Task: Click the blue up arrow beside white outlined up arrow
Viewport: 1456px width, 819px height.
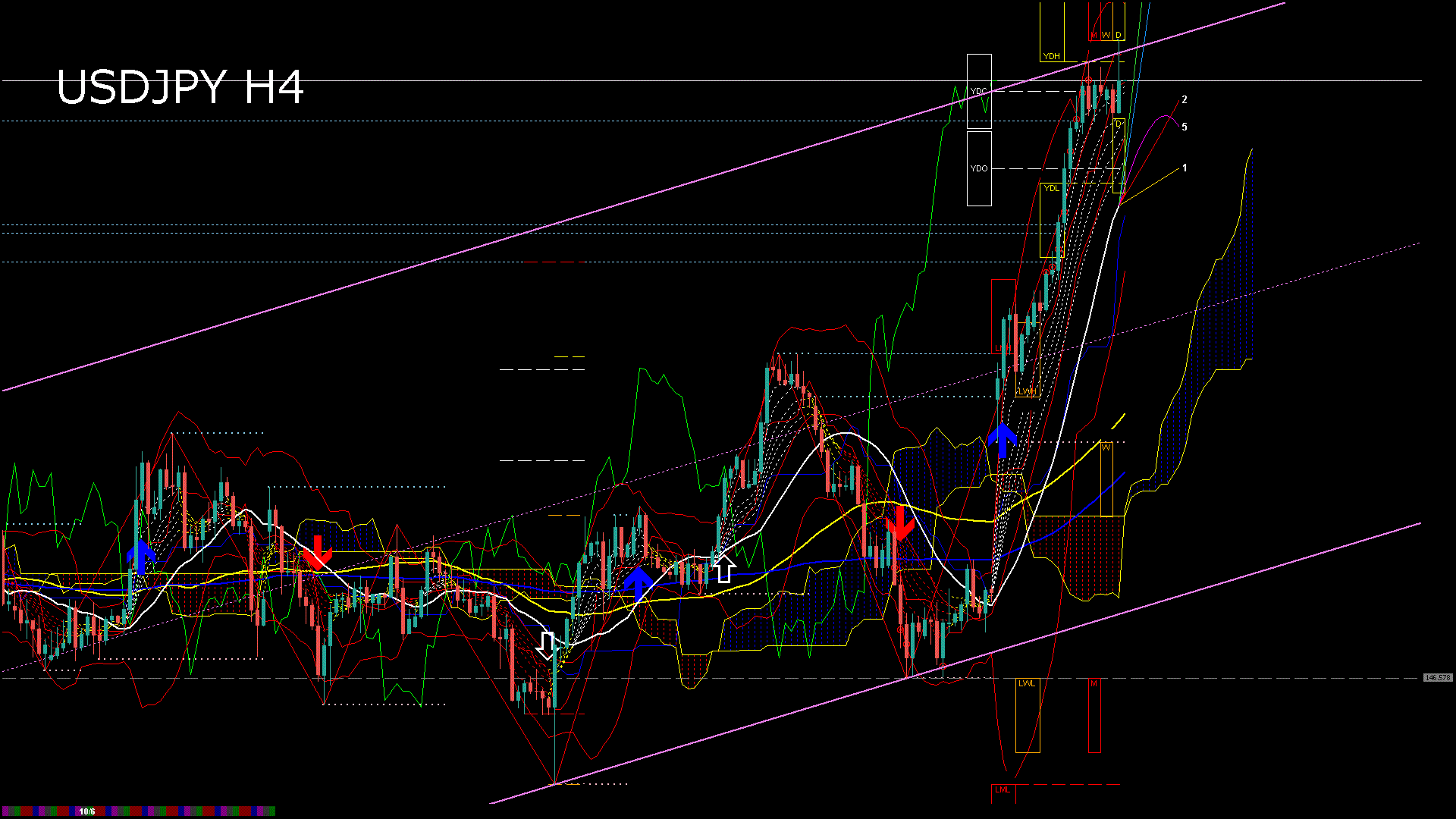Action: [x=638, y=583]
